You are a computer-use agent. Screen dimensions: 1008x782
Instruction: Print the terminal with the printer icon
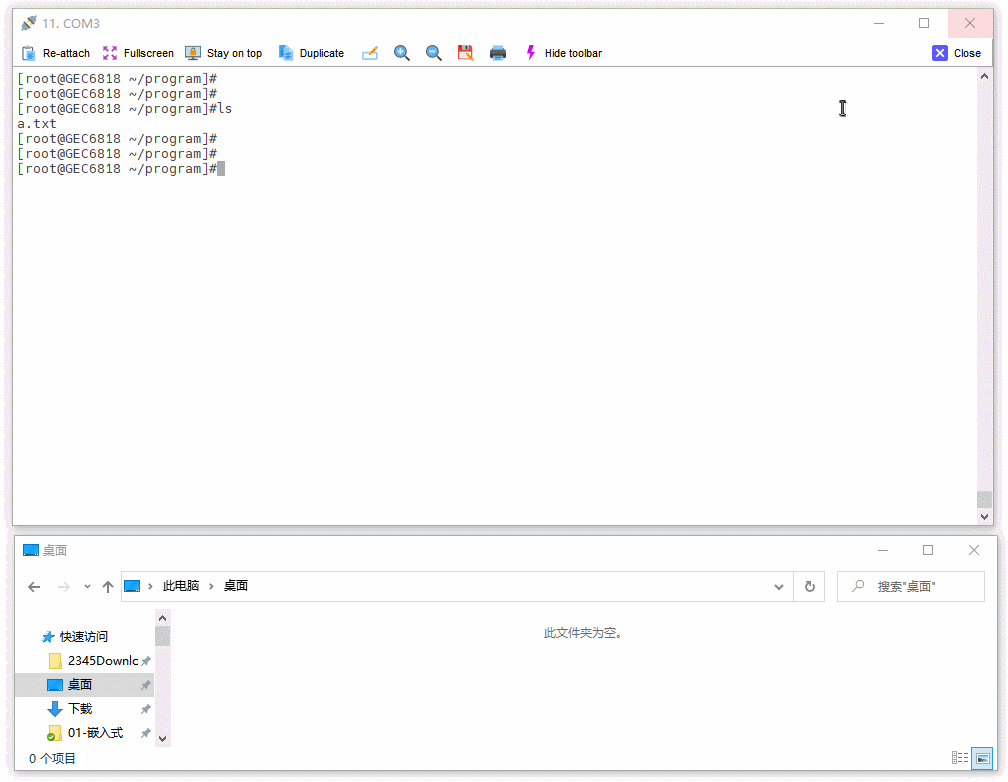tap(498, 53)
